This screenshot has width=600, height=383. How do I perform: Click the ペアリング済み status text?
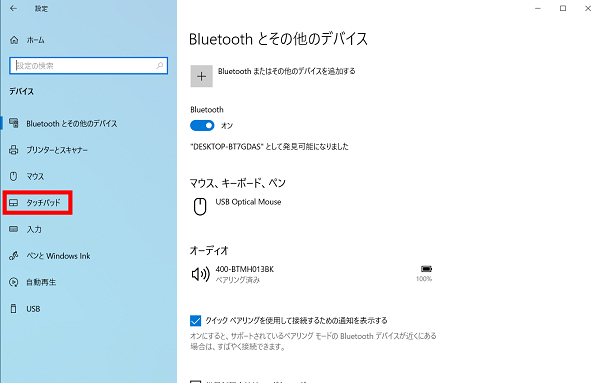point(238,280)
